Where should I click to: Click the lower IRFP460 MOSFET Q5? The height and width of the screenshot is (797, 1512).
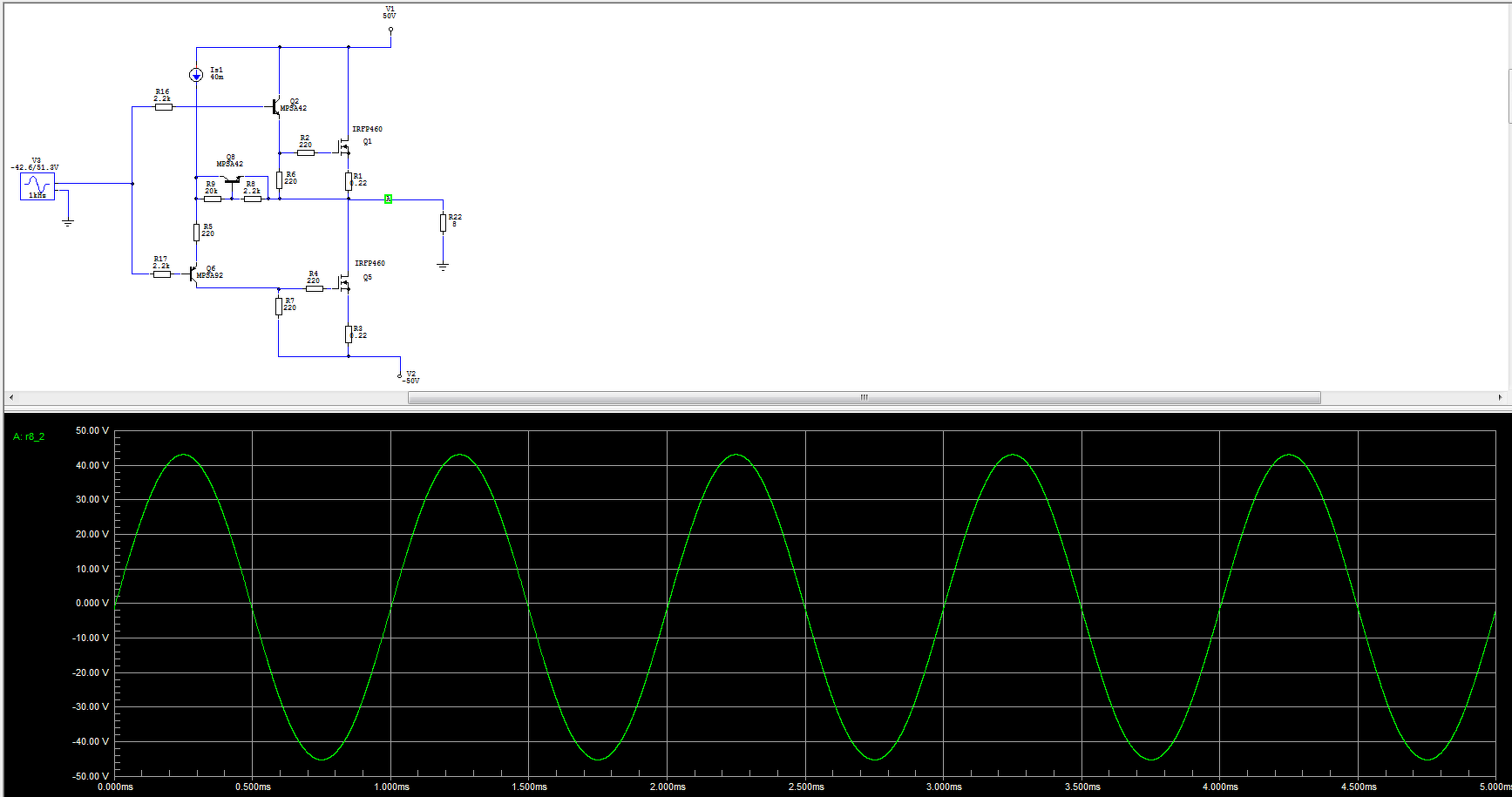pos(344,282)
